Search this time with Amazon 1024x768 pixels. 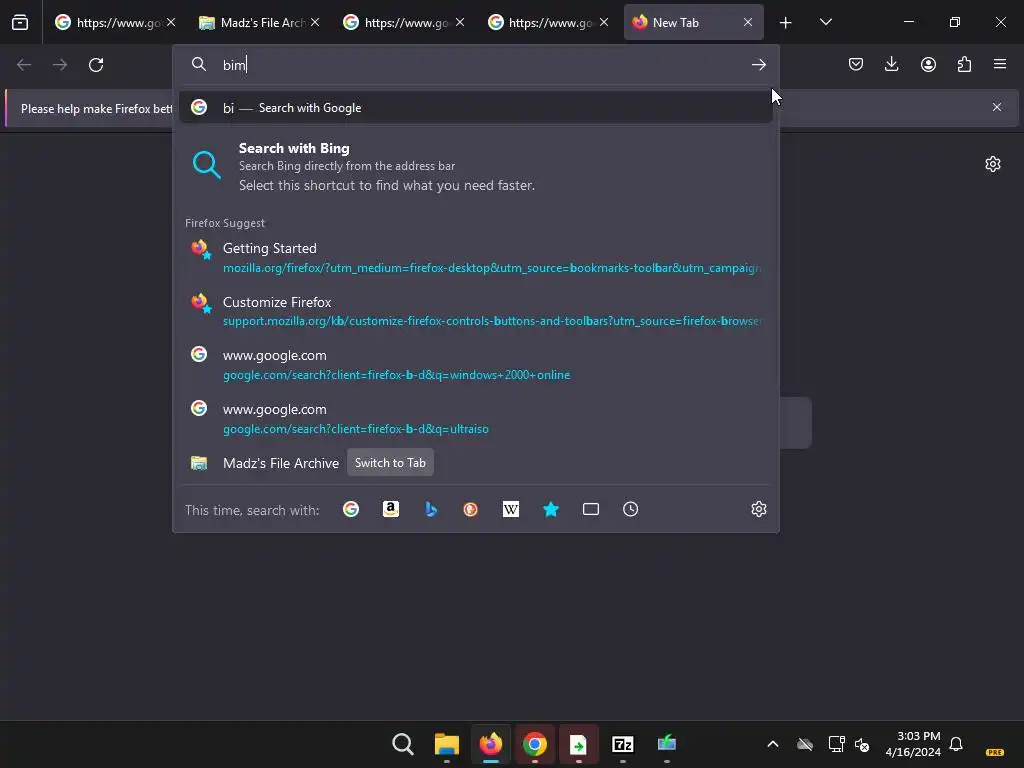[391, 509]
